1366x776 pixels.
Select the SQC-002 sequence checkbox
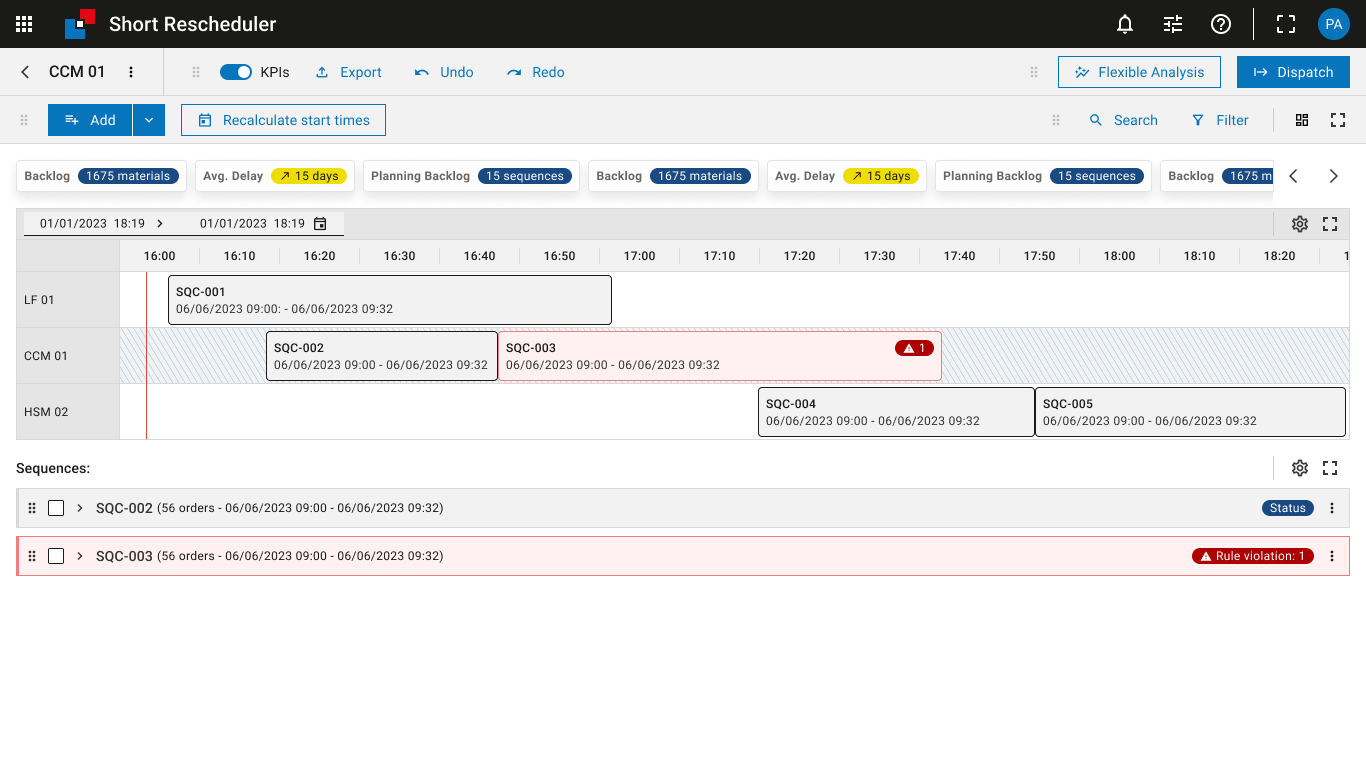[x=56, y=508]
